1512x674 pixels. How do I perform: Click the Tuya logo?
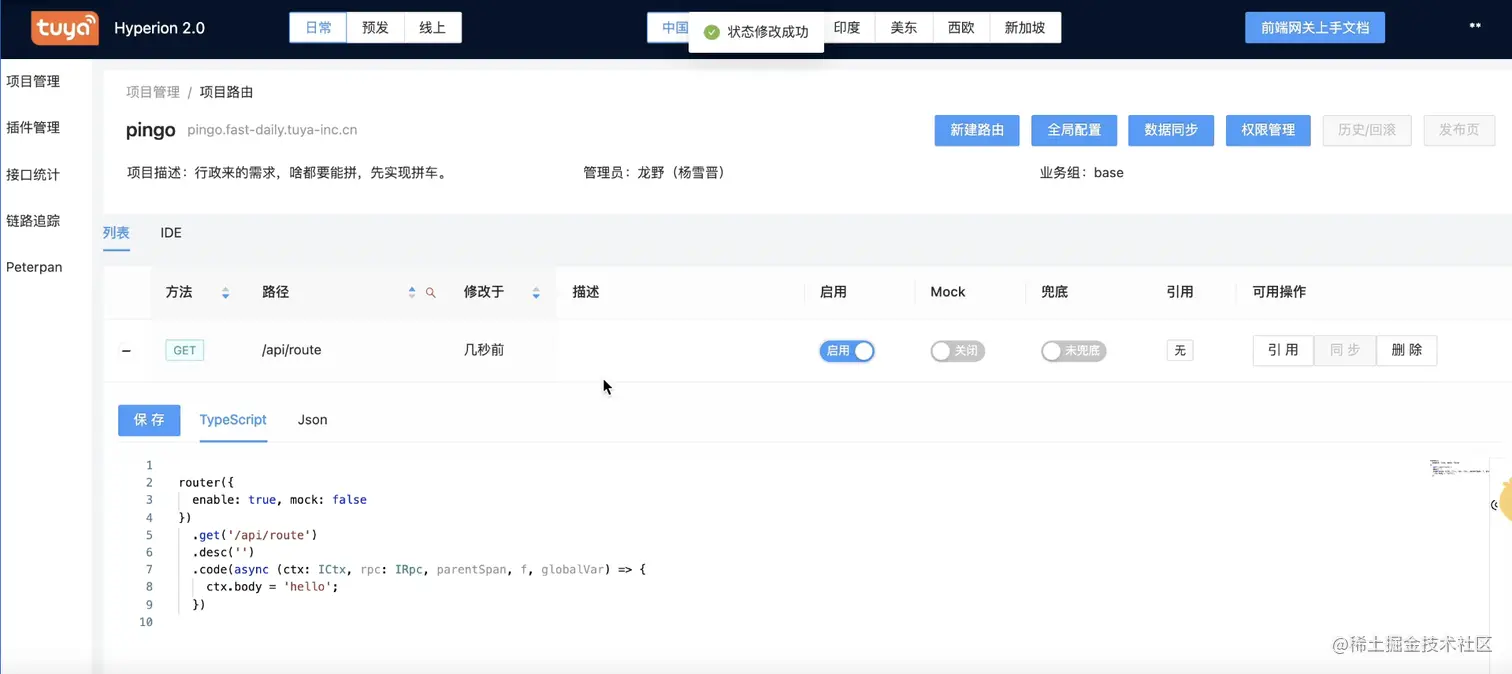pyautogui.click(x=65, y=28)
